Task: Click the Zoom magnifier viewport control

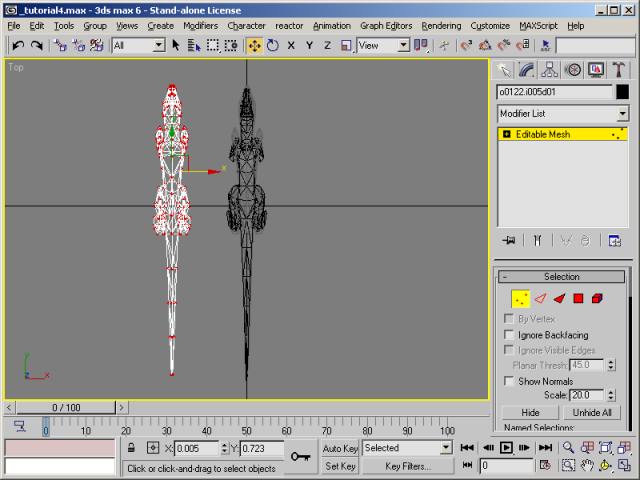Action: click(x=567, y=448)
